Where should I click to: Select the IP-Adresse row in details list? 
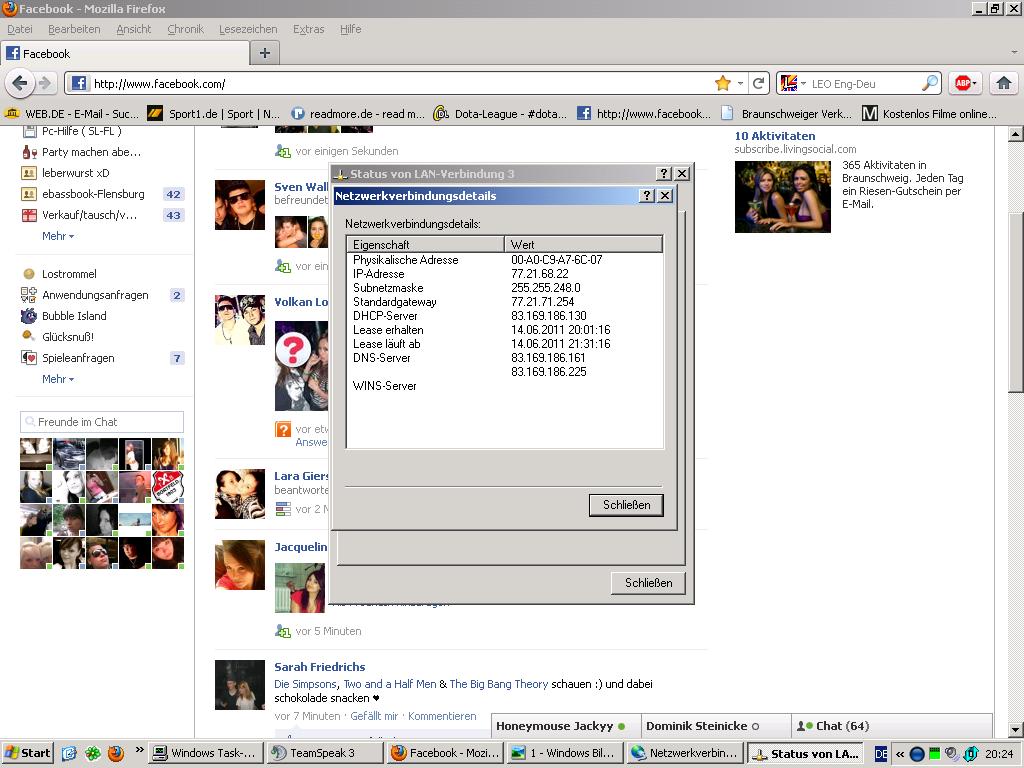pyautogui.click(x=505, y=274)
